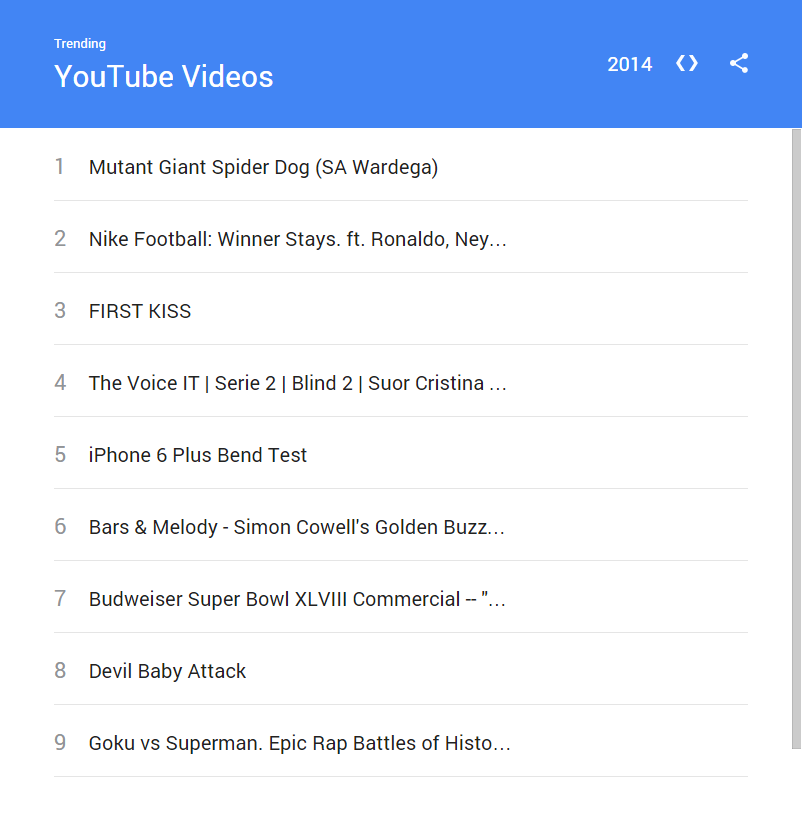Viewport: 802px width, 817px height.
Task: Open Budweiser Super Bowl XLVIII Commercial
Action: point(297,599)
